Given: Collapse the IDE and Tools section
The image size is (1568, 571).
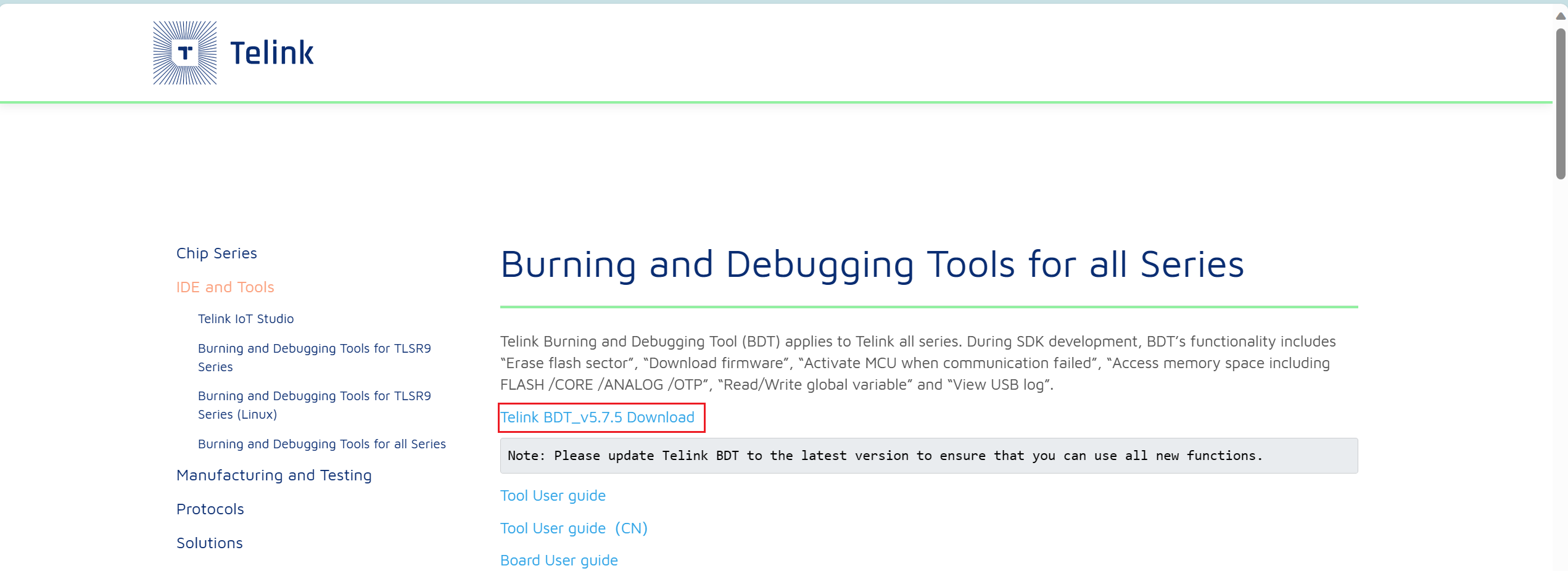Looking at the screenshot, I should click(225, 287).
